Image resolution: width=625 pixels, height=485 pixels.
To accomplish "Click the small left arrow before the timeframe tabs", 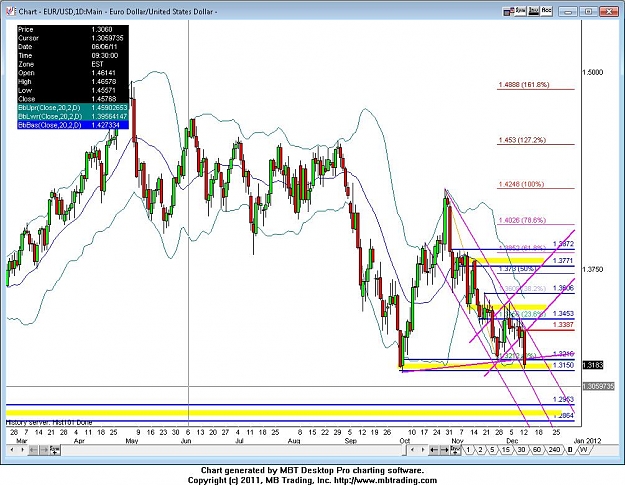I will pyautogui.click(x=413, y=450).
